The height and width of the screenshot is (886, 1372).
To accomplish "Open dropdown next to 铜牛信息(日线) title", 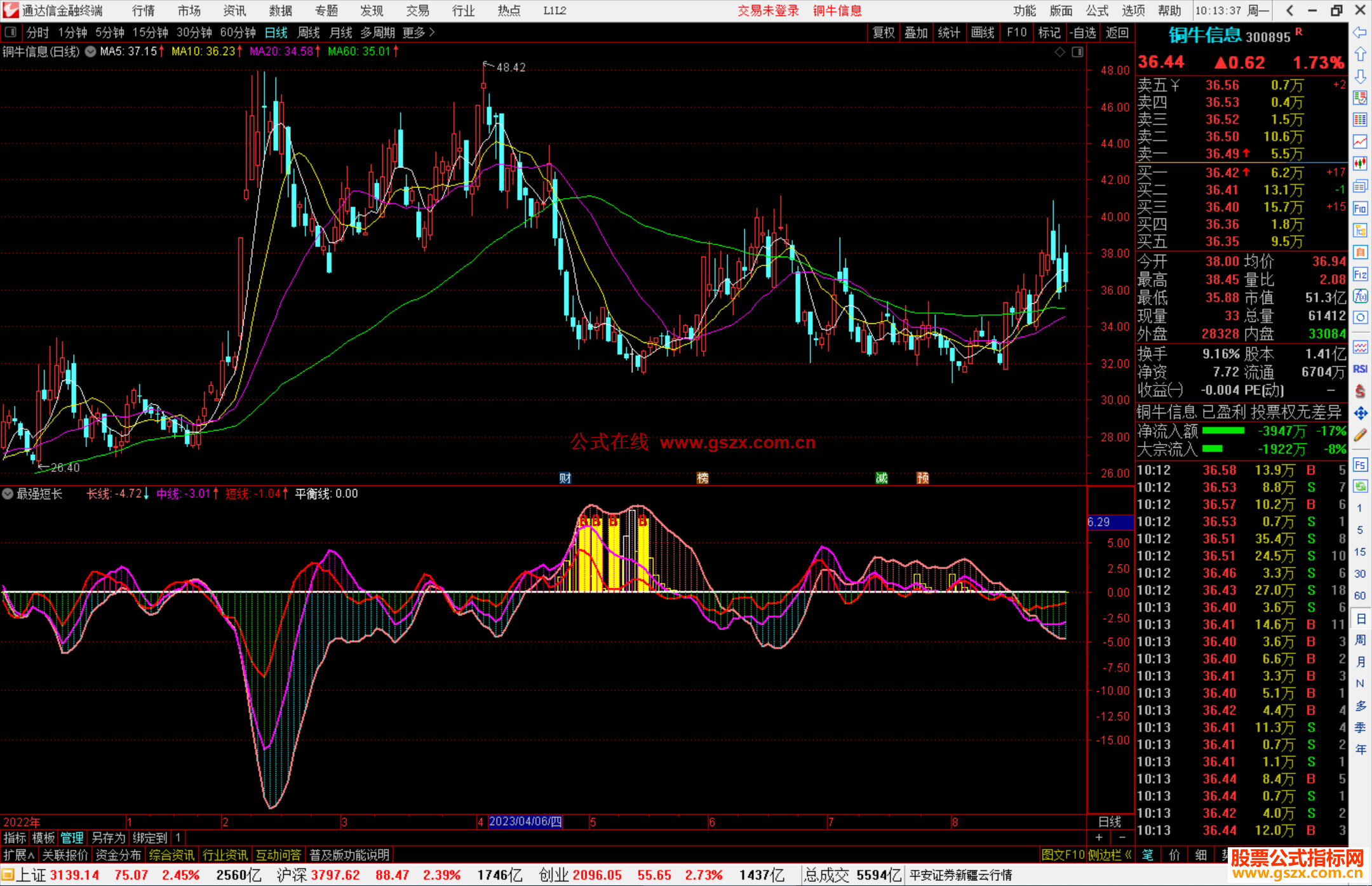I will tap(91, 51).
